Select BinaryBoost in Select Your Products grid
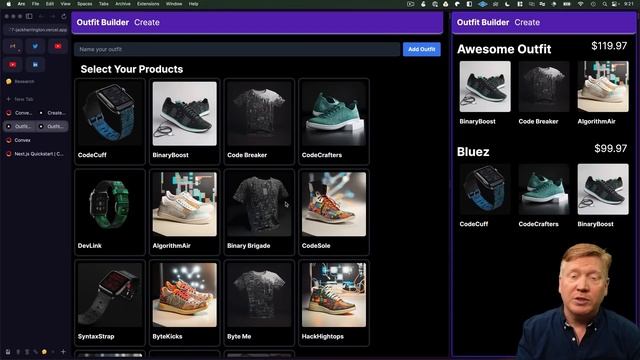Viewport: 640px width, 360px height. coord(184,121)
